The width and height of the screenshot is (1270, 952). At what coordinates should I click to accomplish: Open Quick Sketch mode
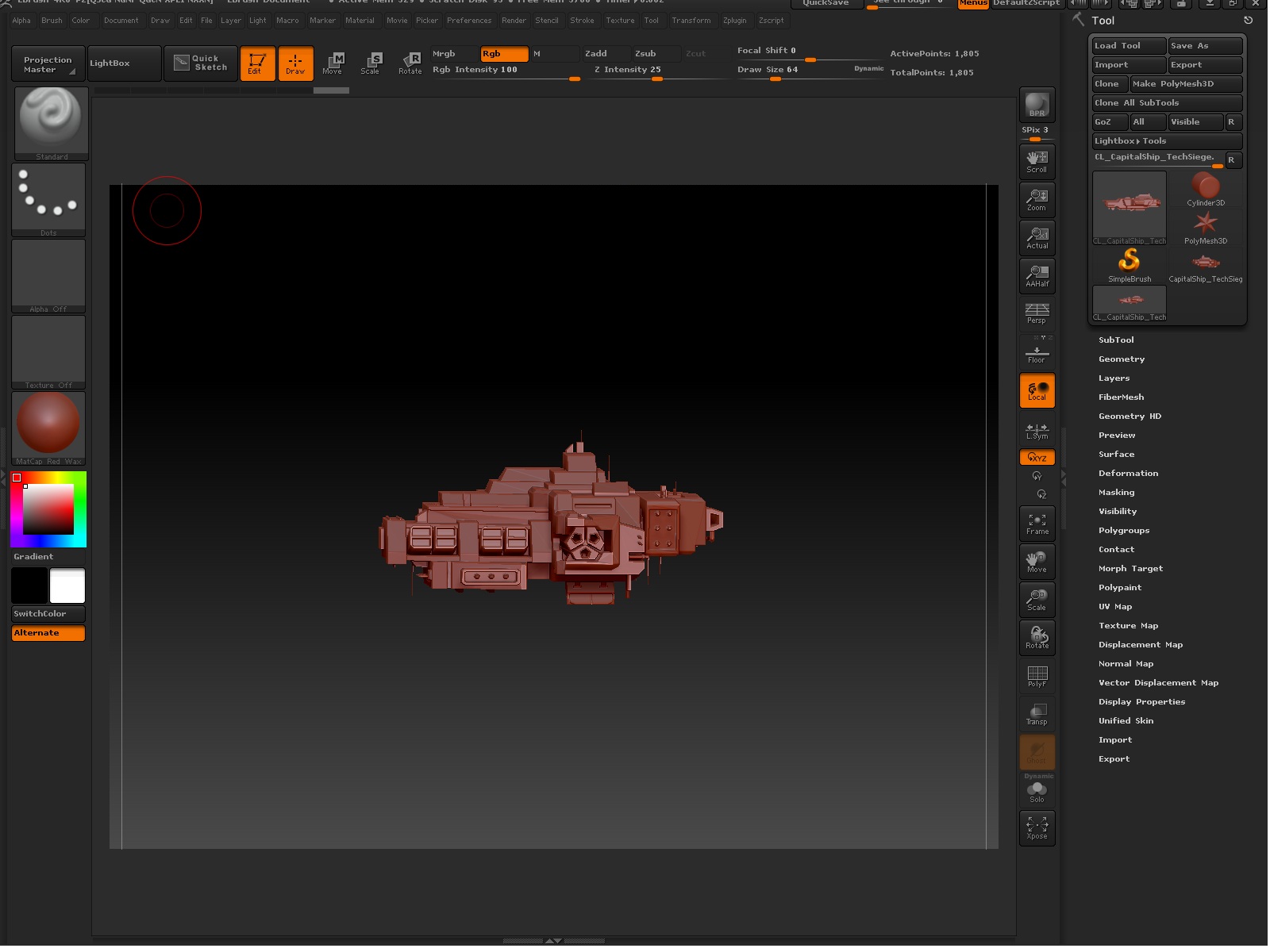[202, 63]
